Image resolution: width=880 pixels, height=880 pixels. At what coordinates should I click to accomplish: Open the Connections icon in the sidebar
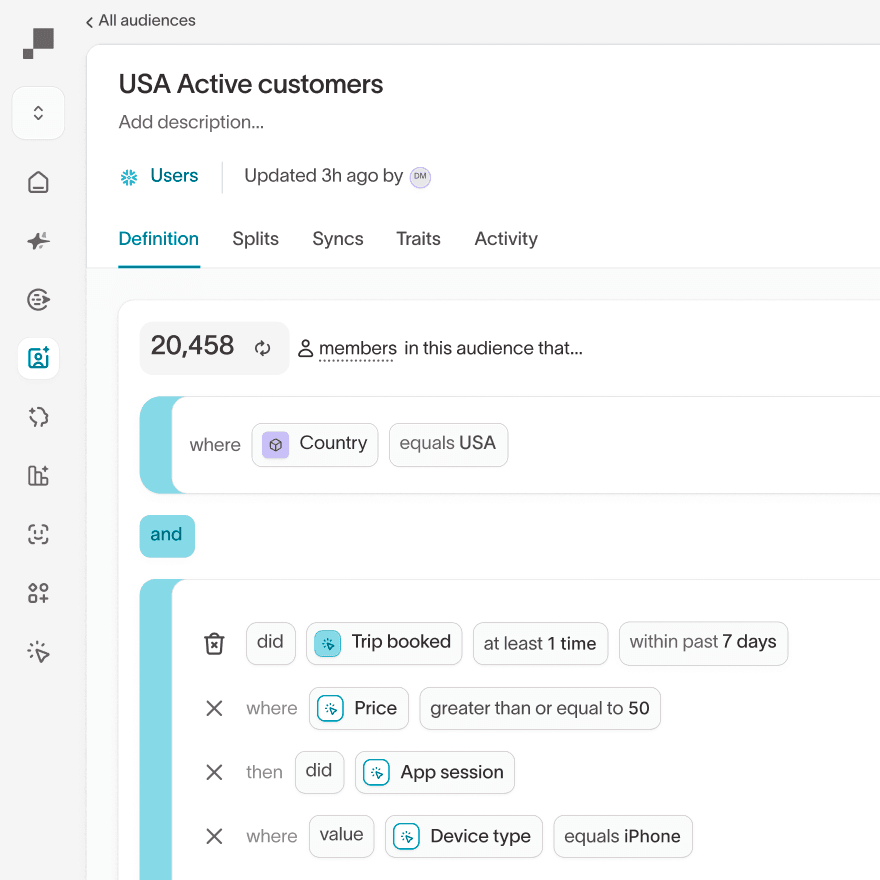pos(38,299)
